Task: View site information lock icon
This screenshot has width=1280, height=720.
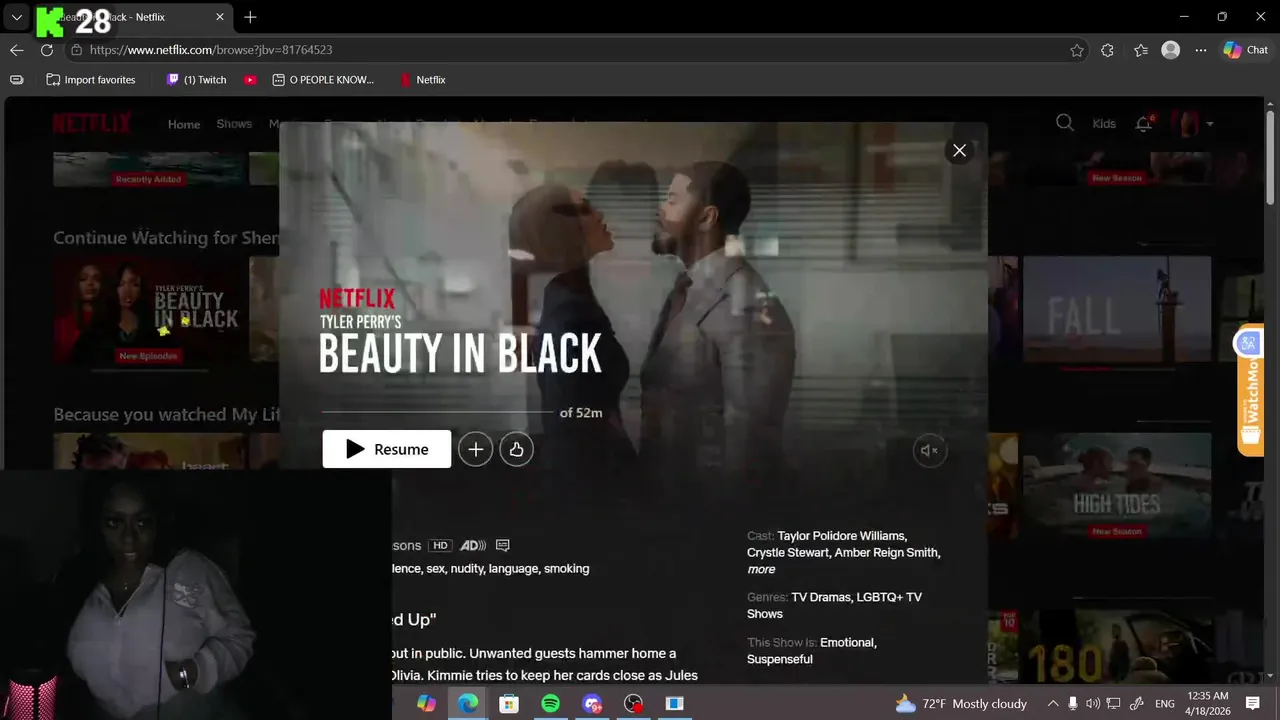Action: [76, 50]
